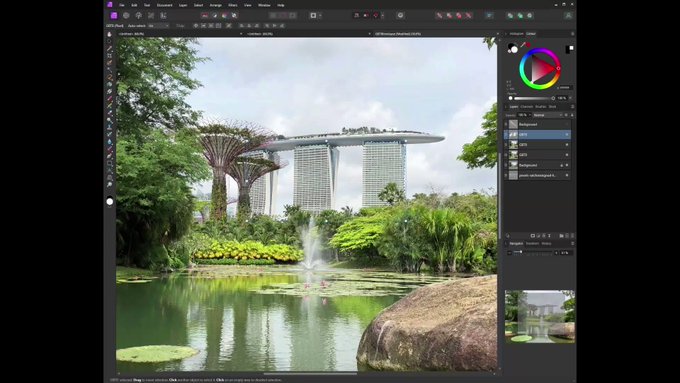Viewport: 680px width, 383px height.
Task: Click the hex colour value field
Action: pos(565,87)
